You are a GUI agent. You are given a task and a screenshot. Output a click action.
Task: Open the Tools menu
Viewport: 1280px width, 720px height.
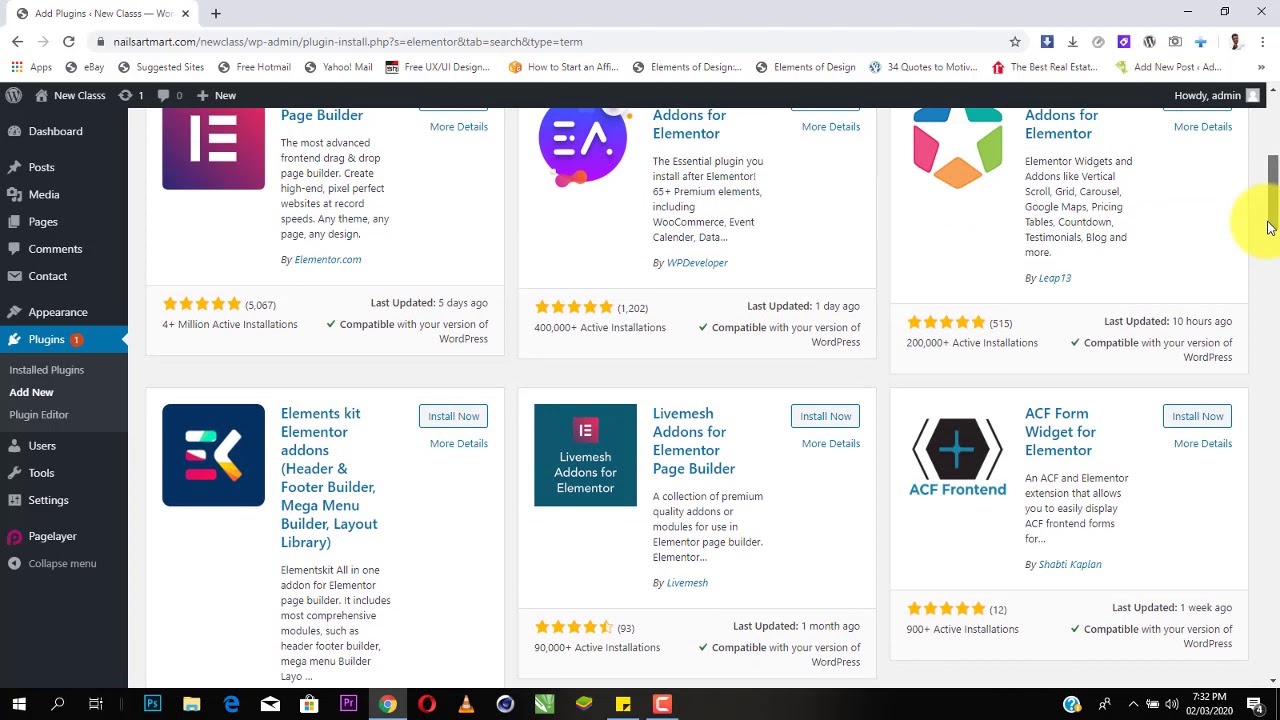pos(41,472)
